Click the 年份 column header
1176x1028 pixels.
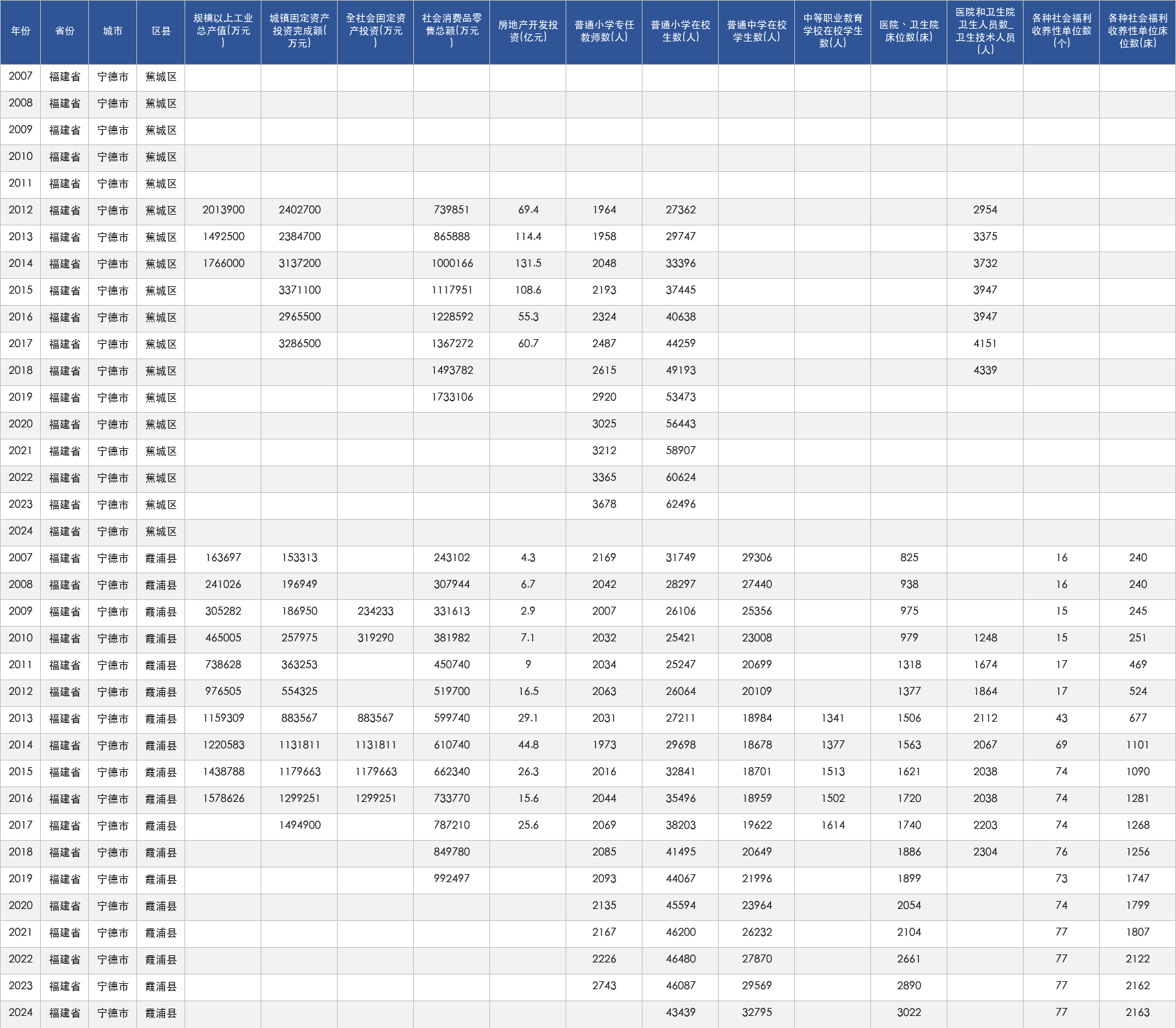(x=20, y=31)
